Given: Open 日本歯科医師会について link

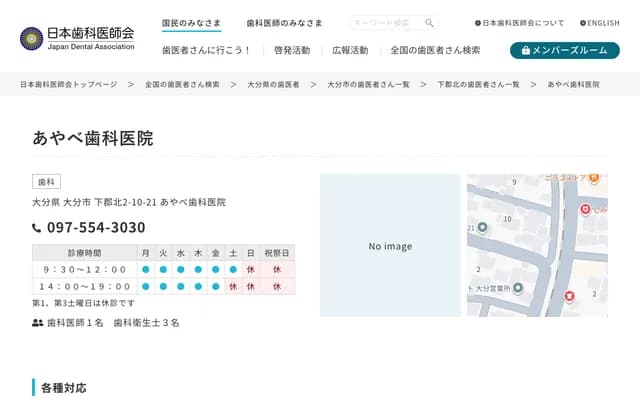Looking at the screenshot, I should click(519, 22).
